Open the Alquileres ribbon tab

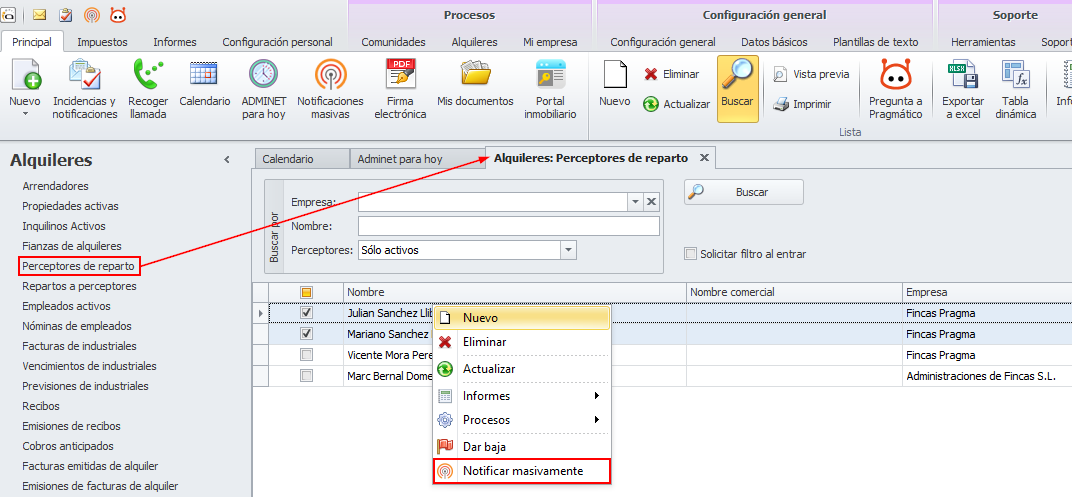point(474,42)
